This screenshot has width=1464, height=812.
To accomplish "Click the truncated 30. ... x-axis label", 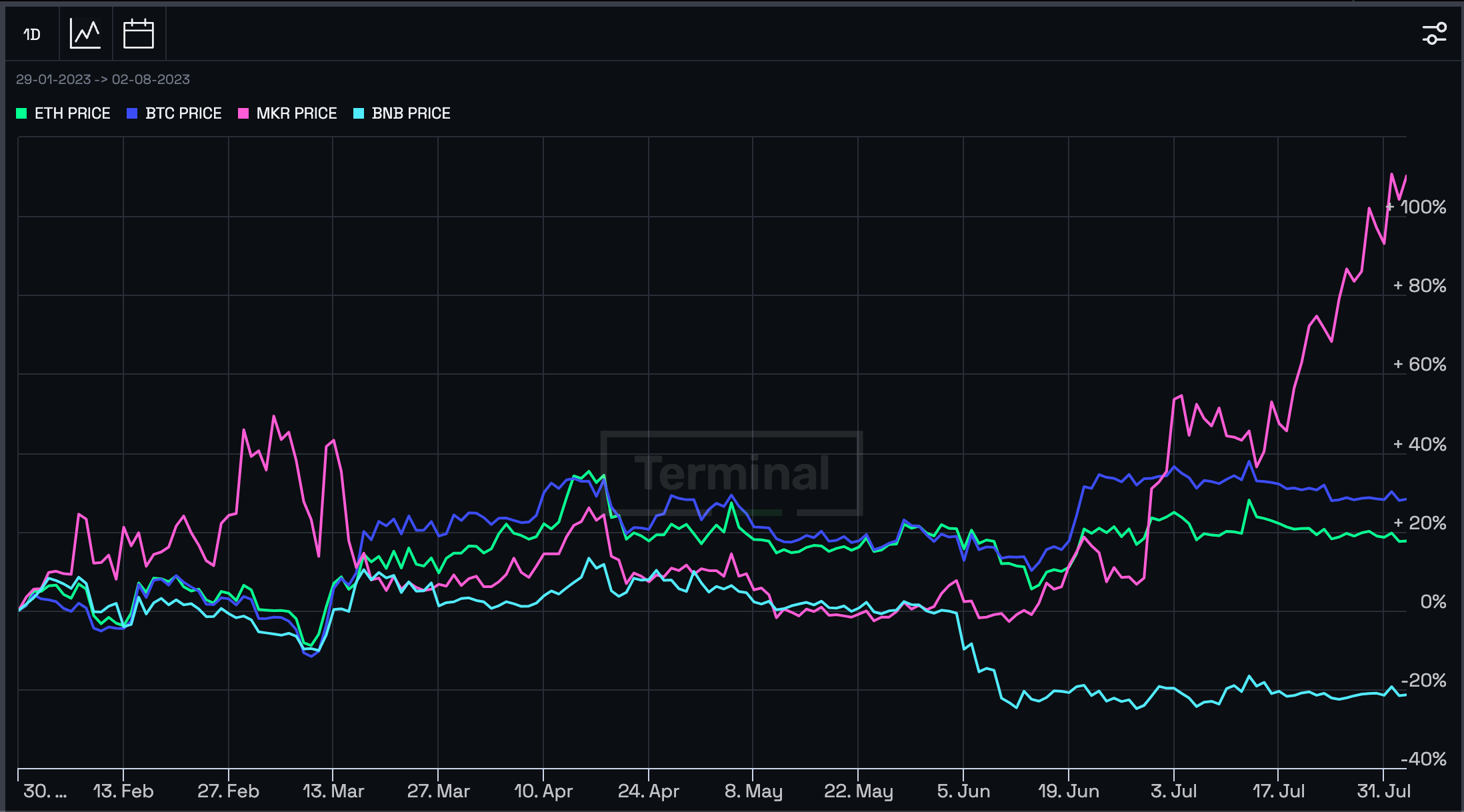I will 45,791.
